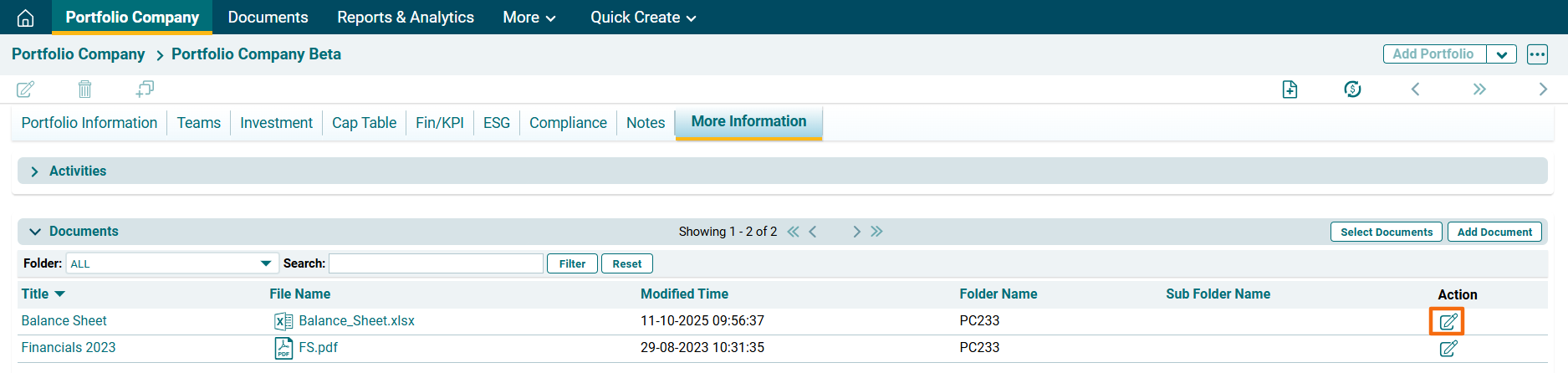Click the dollar refresh icon in the toolbar

(x=1352, y=89)
